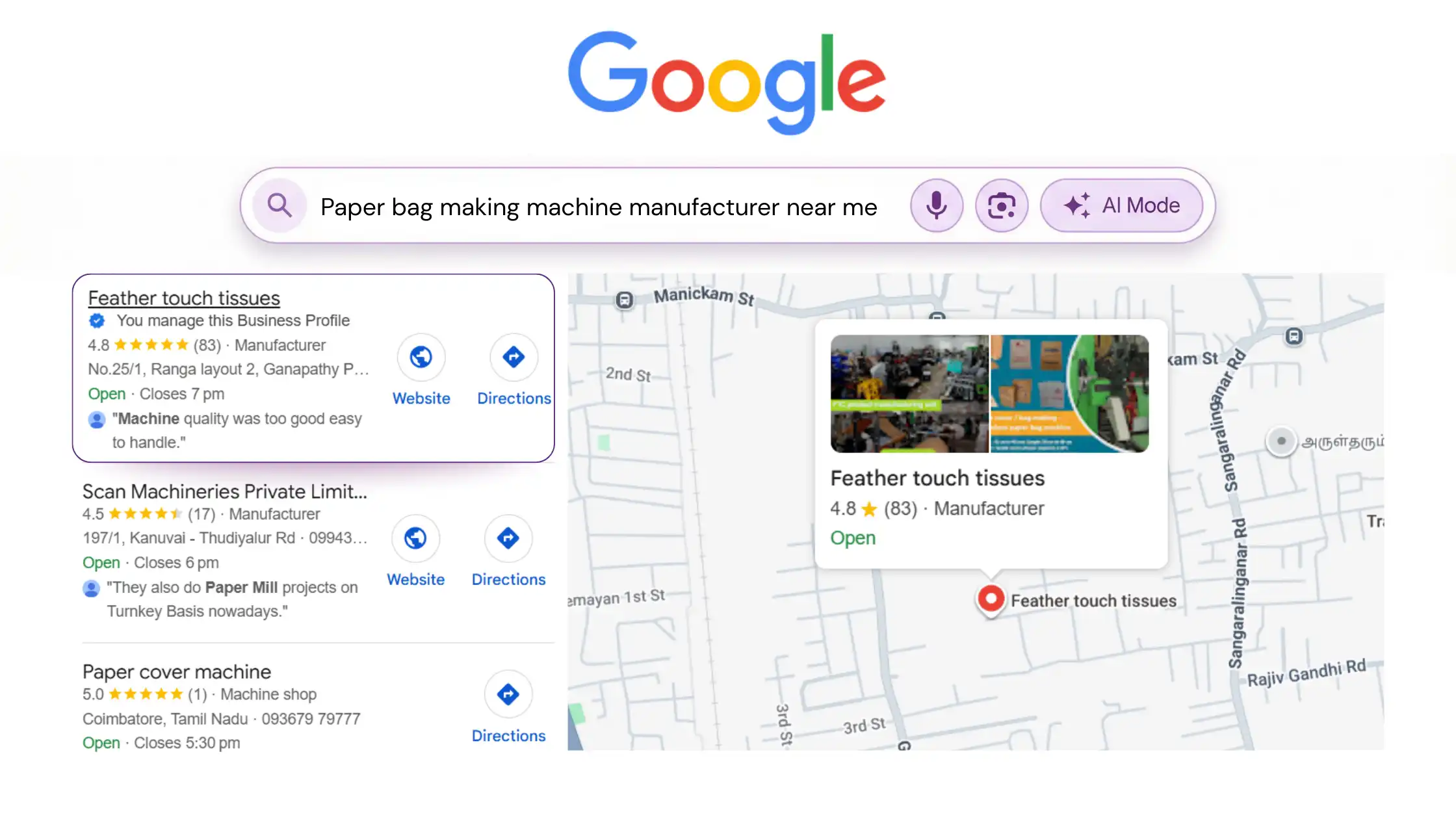Click the verified badge beside Business Profile text
Screen dimensions: 1456x819
(x=97, y=320)
